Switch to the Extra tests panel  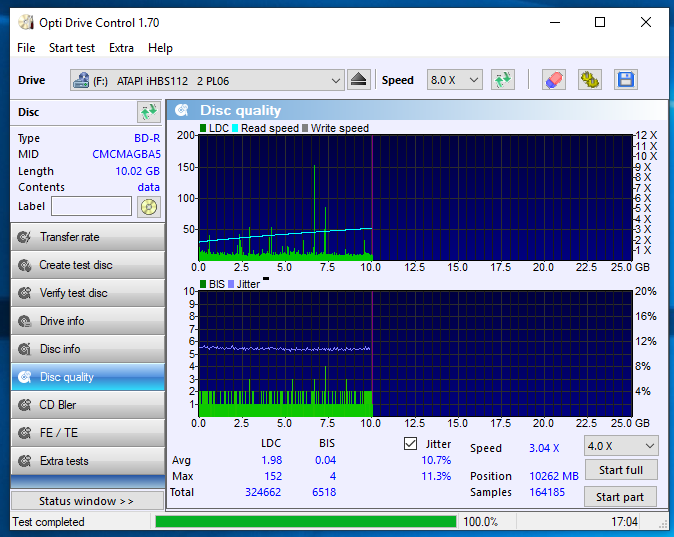88,461
